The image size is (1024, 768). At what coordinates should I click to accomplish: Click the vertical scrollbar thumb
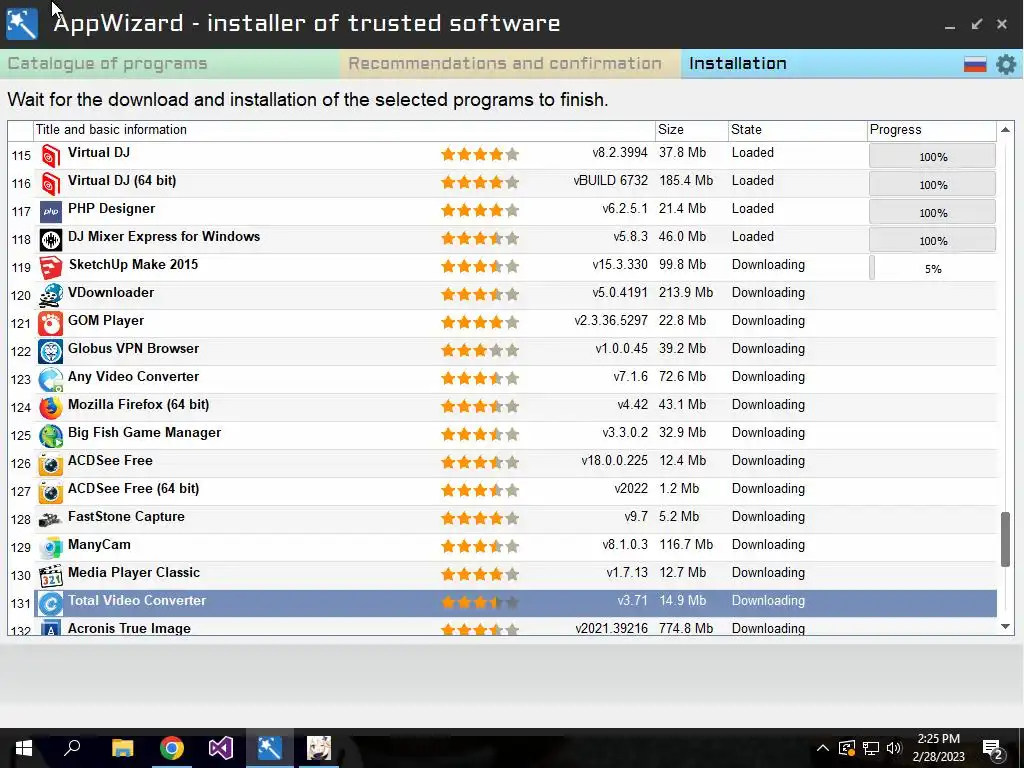coord(1006,539)
